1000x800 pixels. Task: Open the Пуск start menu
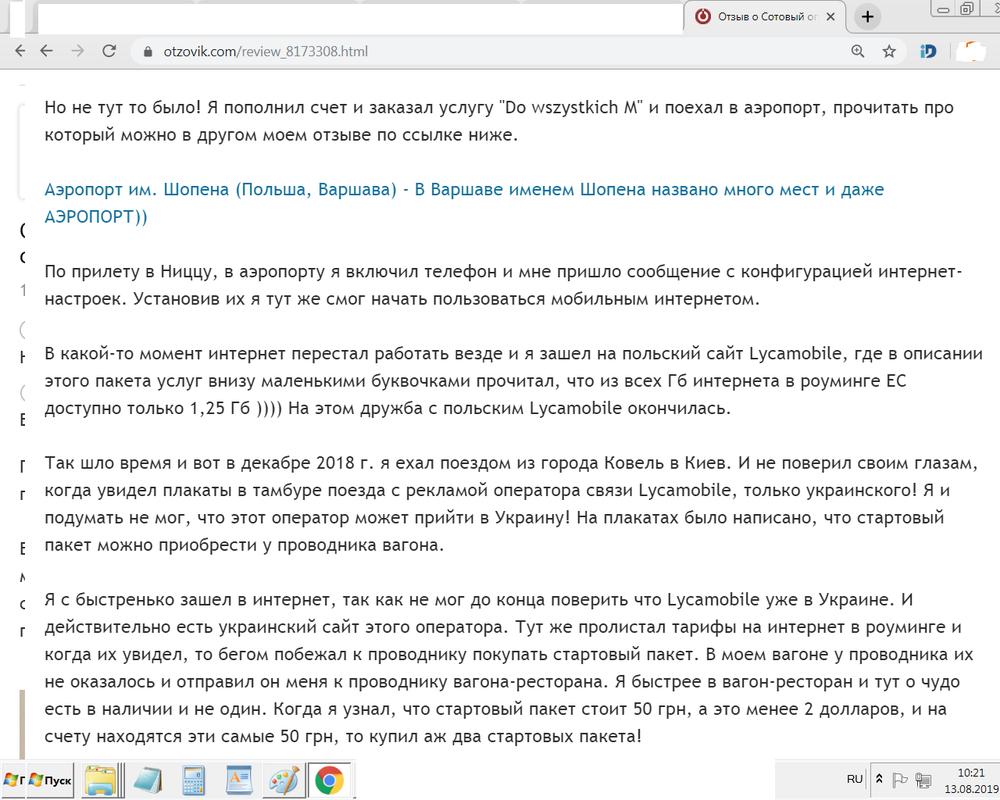click(50, 780)
